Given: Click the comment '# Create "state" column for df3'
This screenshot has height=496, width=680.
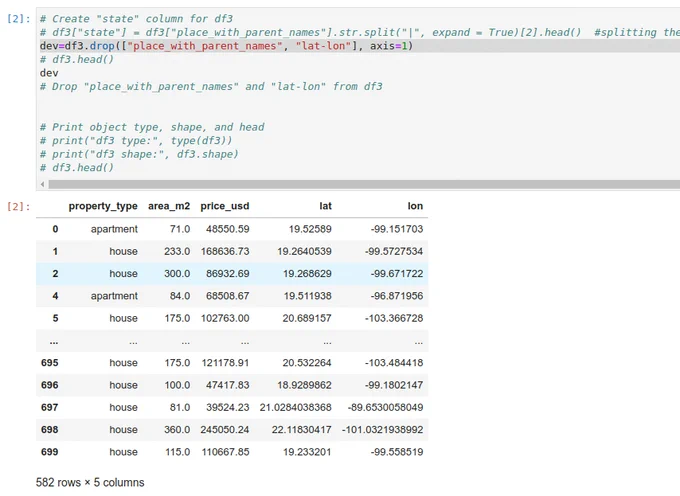Looking at the screenshot, I should (137, 19).
